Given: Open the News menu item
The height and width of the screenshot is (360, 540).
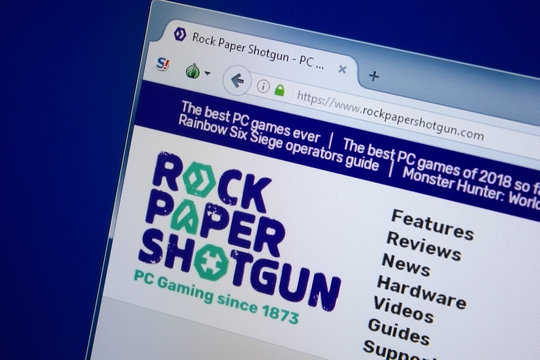Looking at the screenshot, I should coord(406,264).
